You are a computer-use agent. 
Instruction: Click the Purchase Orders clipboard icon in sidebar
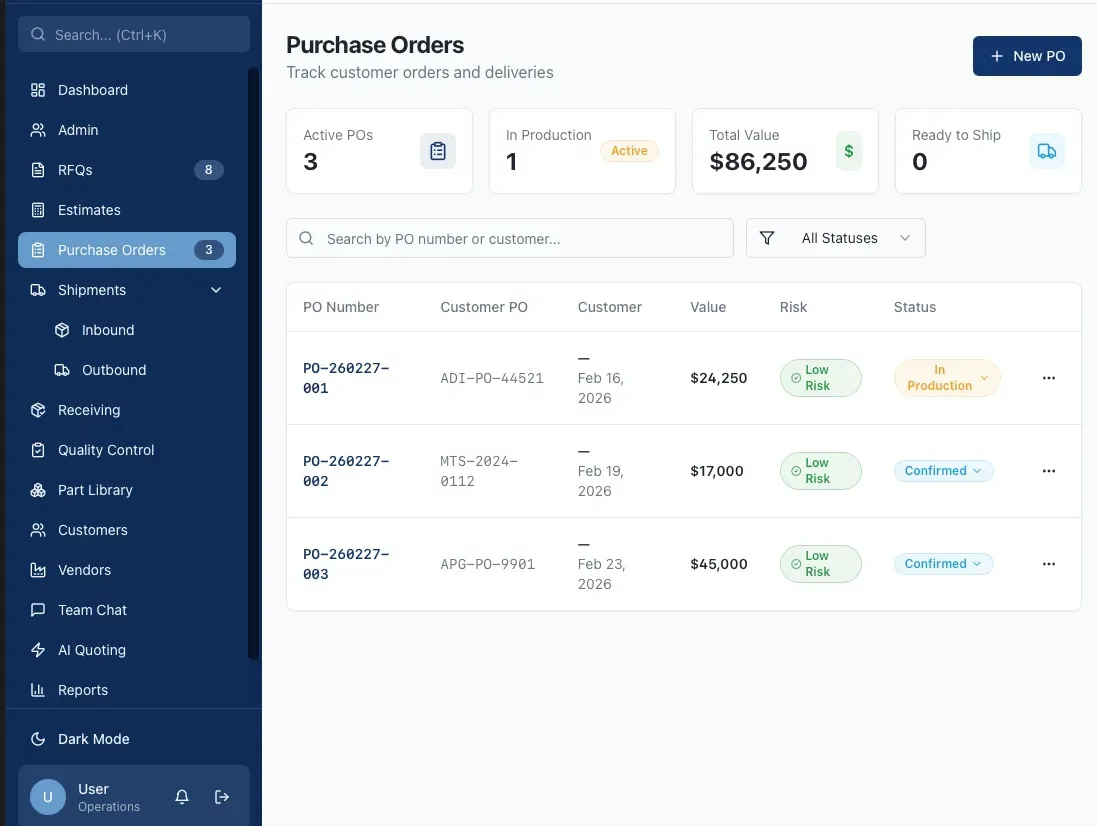[x=38, y=250]
